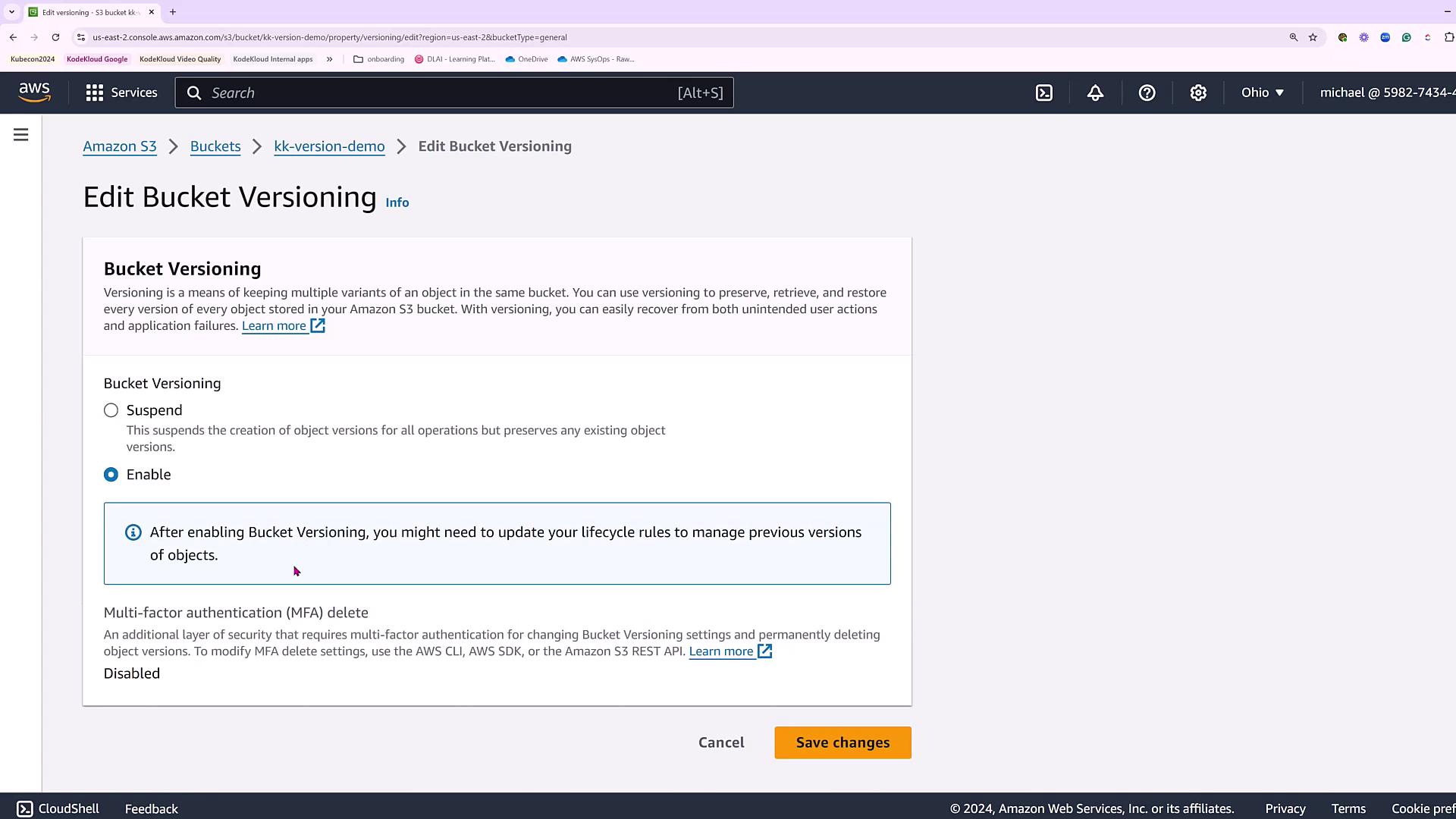Click the CloudShell icon in footer
1456x819 pixels.
(24, 808)
